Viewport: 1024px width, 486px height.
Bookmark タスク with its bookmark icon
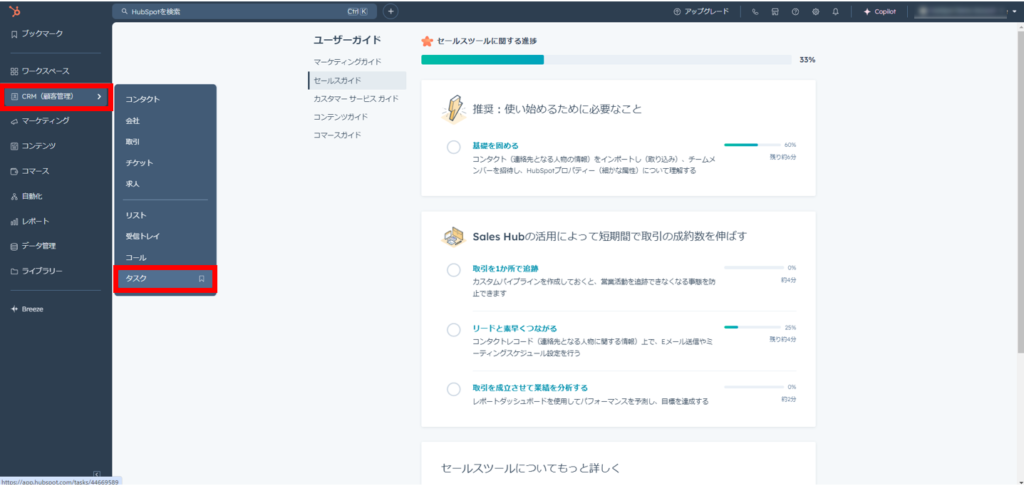[202, 278]
